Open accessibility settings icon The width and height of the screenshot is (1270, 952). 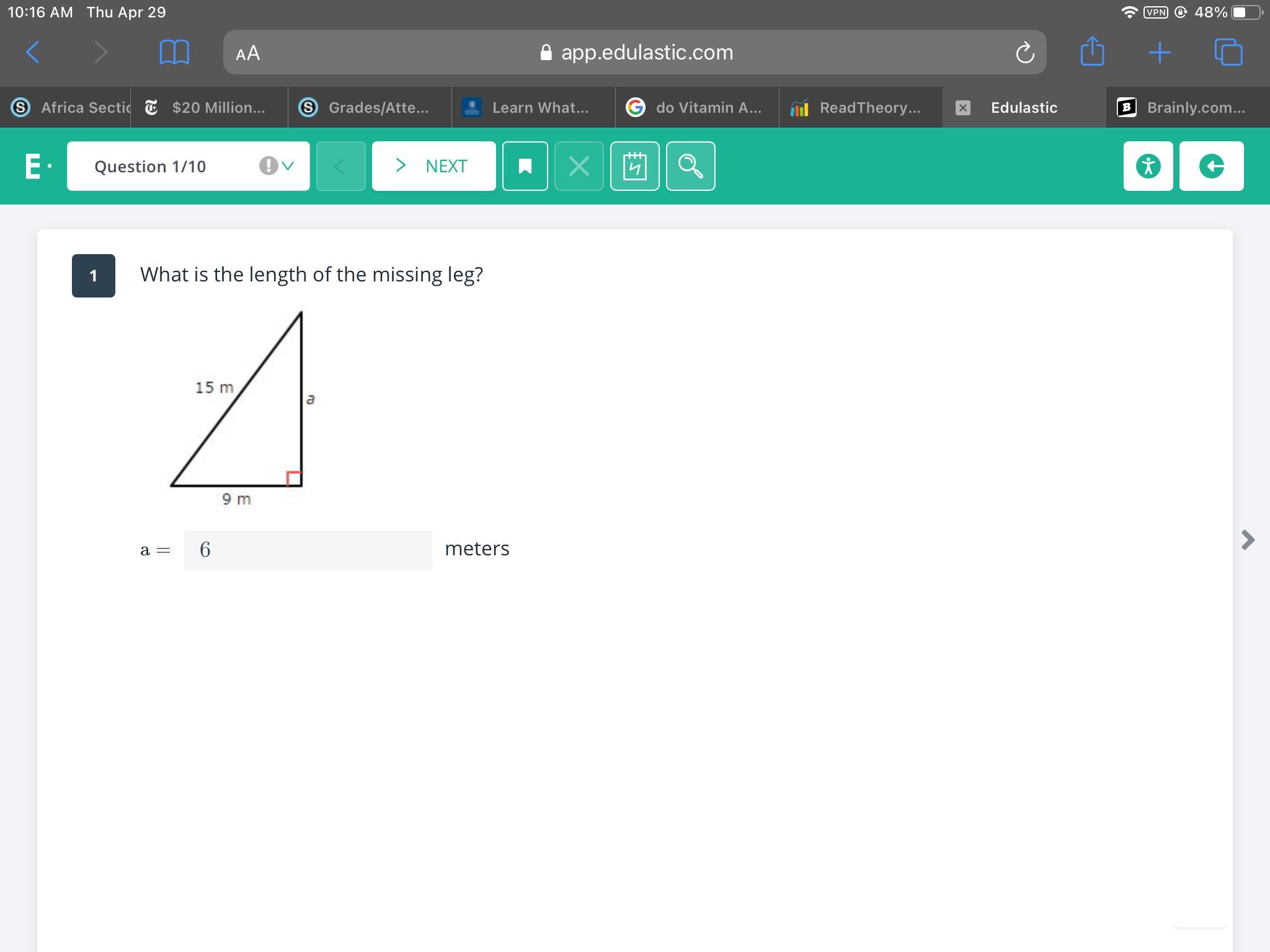click(x=1148, y=166)
